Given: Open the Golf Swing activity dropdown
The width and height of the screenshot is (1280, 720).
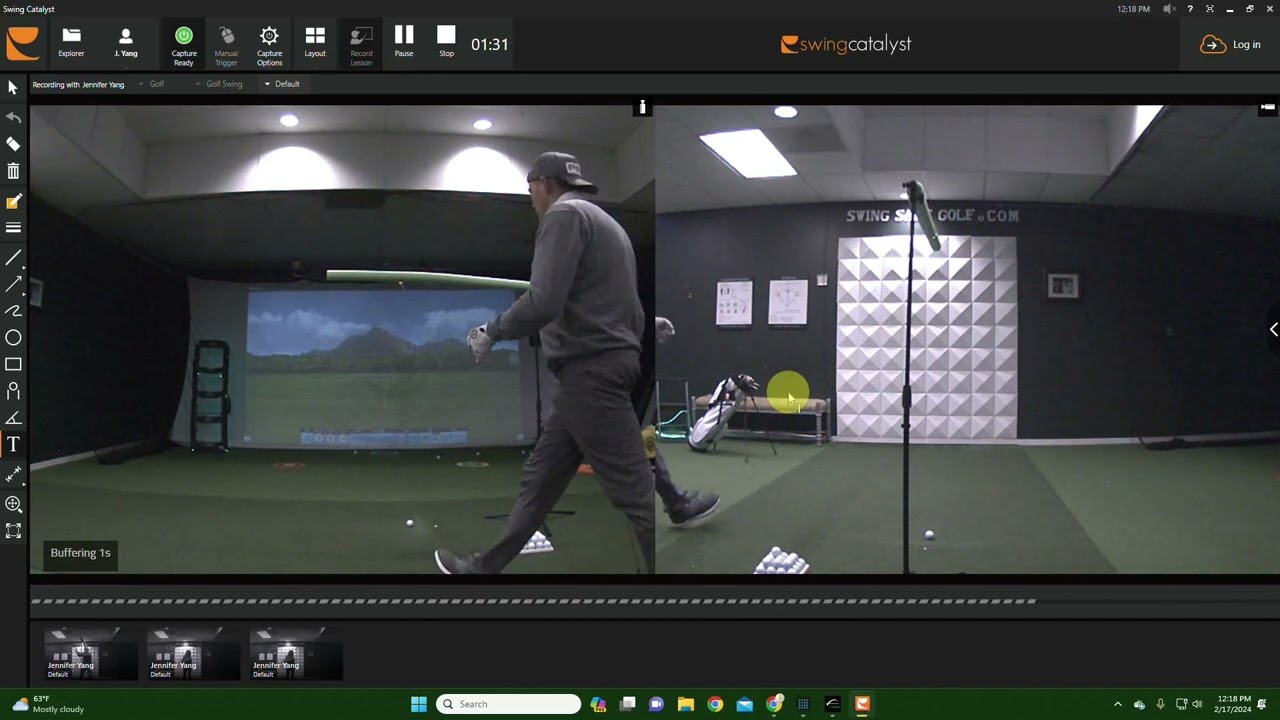Looking at the screenshot, I should [219, 84].
